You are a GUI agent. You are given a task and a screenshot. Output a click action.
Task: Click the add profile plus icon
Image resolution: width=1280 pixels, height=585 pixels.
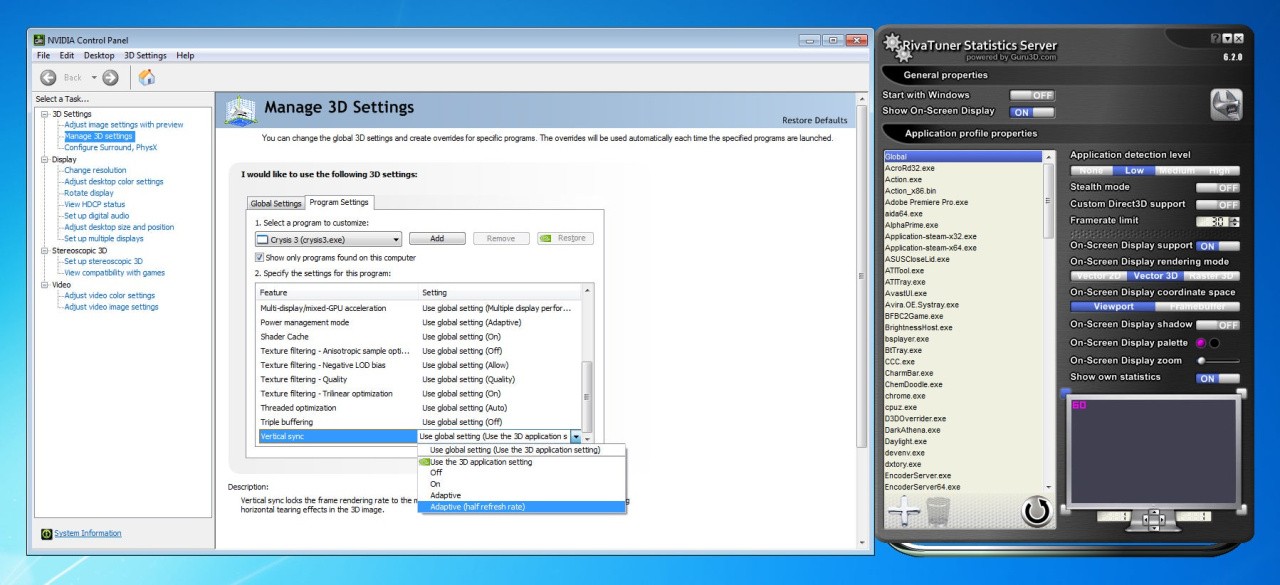pos(904,511)
